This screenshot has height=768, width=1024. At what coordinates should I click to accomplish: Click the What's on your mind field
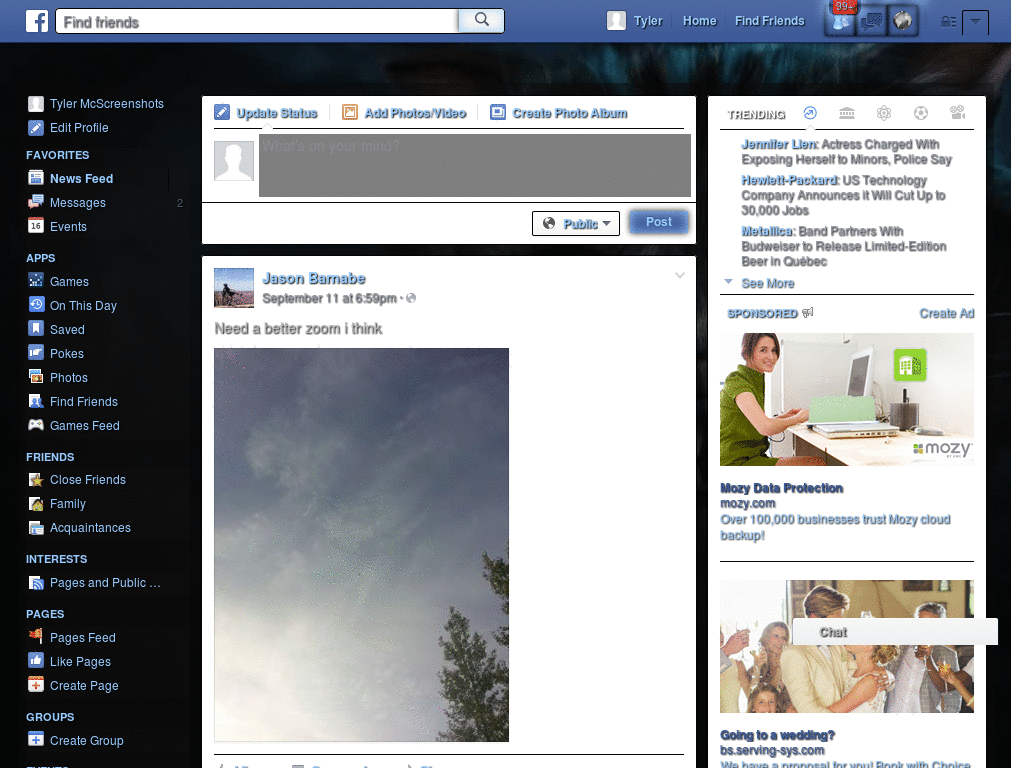475,165
